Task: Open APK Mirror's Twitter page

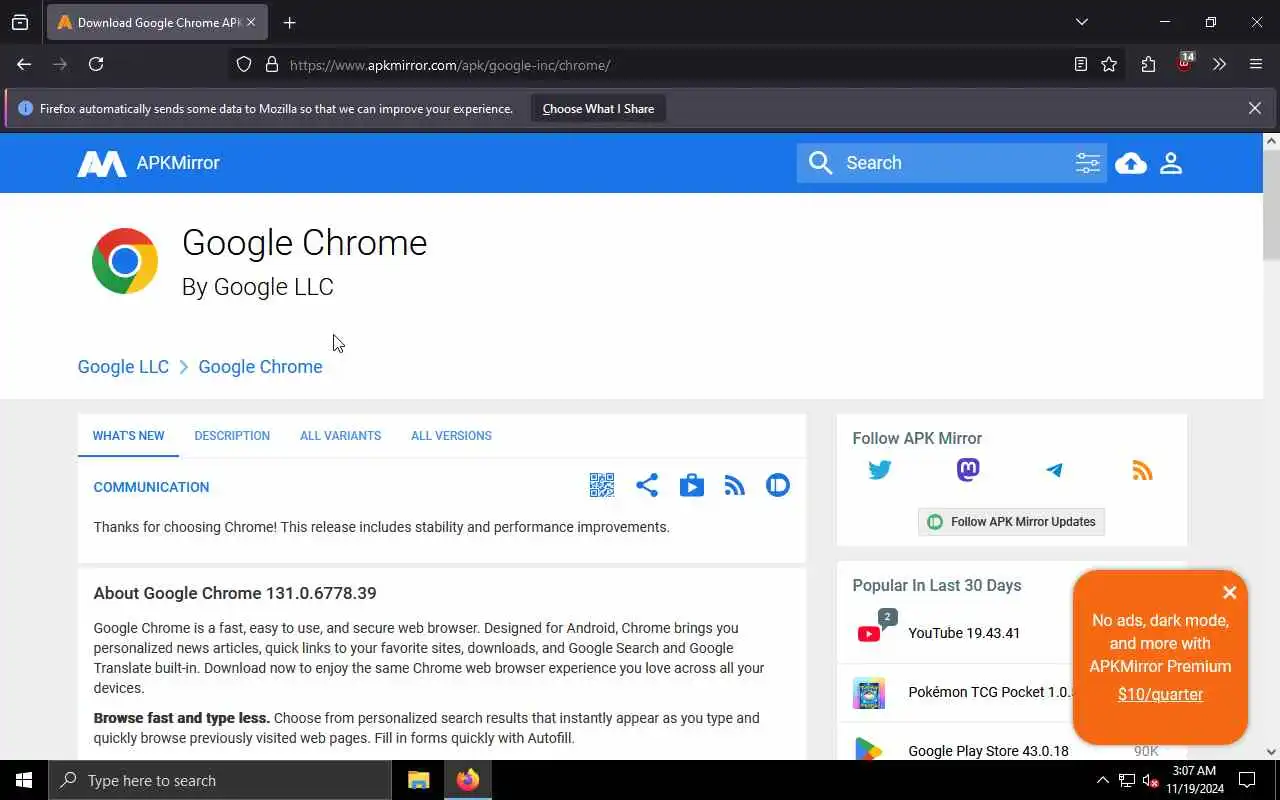Action: pos(880,470)
